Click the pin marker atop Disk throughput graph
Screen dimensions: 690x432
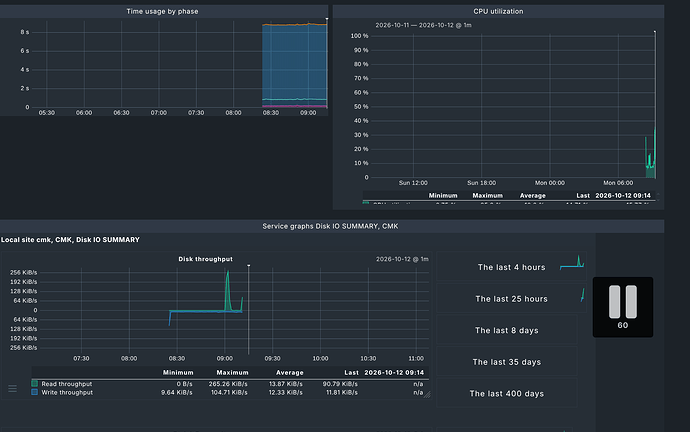tap(249, 266)
